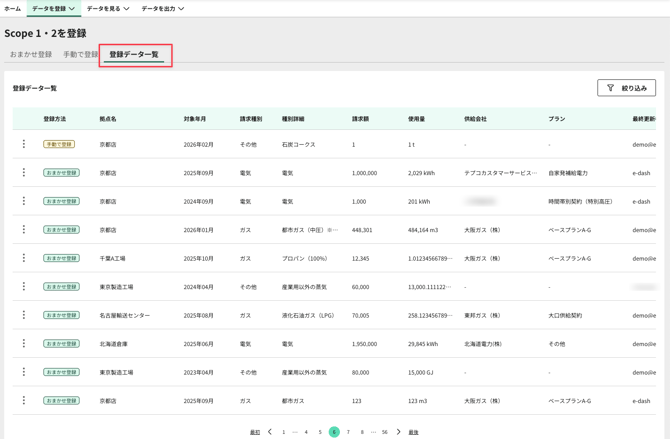Click the filter funnel icon in 絞り込み
Image resolution: width=670 pixels, height=439 pixels.
click(611, 88)
